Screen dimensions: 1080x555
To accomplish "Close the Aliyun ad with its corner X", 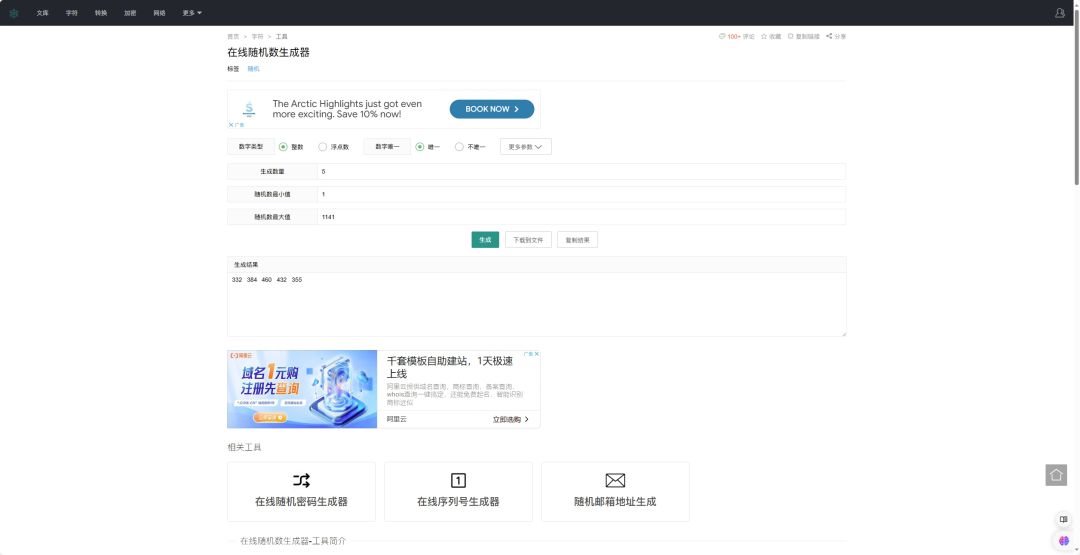I will (x=537, y=354).
